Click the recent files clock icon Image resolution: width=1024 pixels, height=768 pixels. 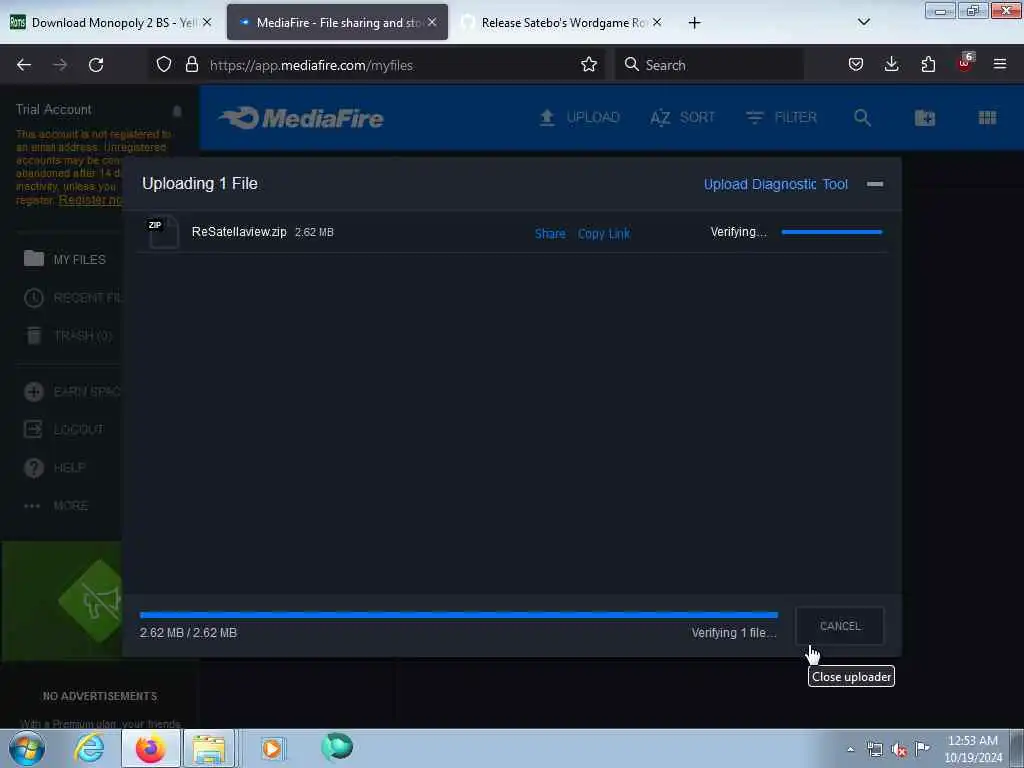pyautogui.click(x=34, y=298)
